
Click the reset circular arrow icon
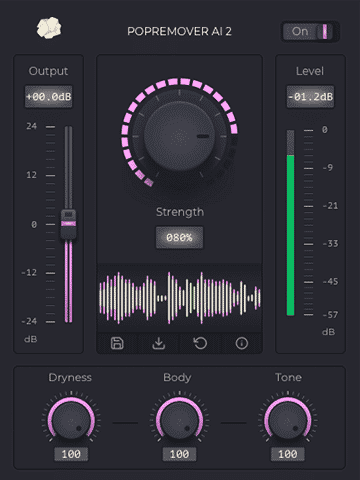point(200,343)
